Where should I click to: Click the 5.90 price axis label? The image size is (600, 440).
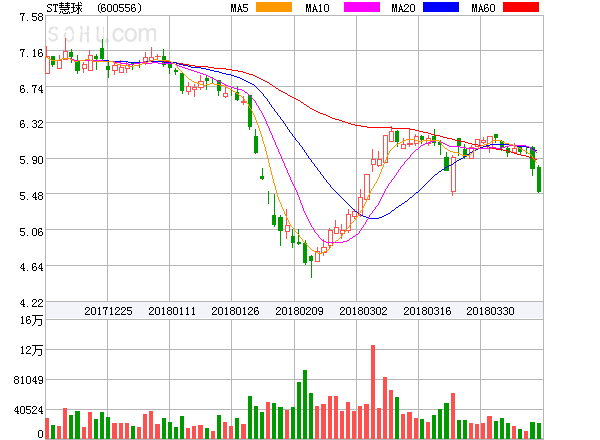[x=31, y=160]
